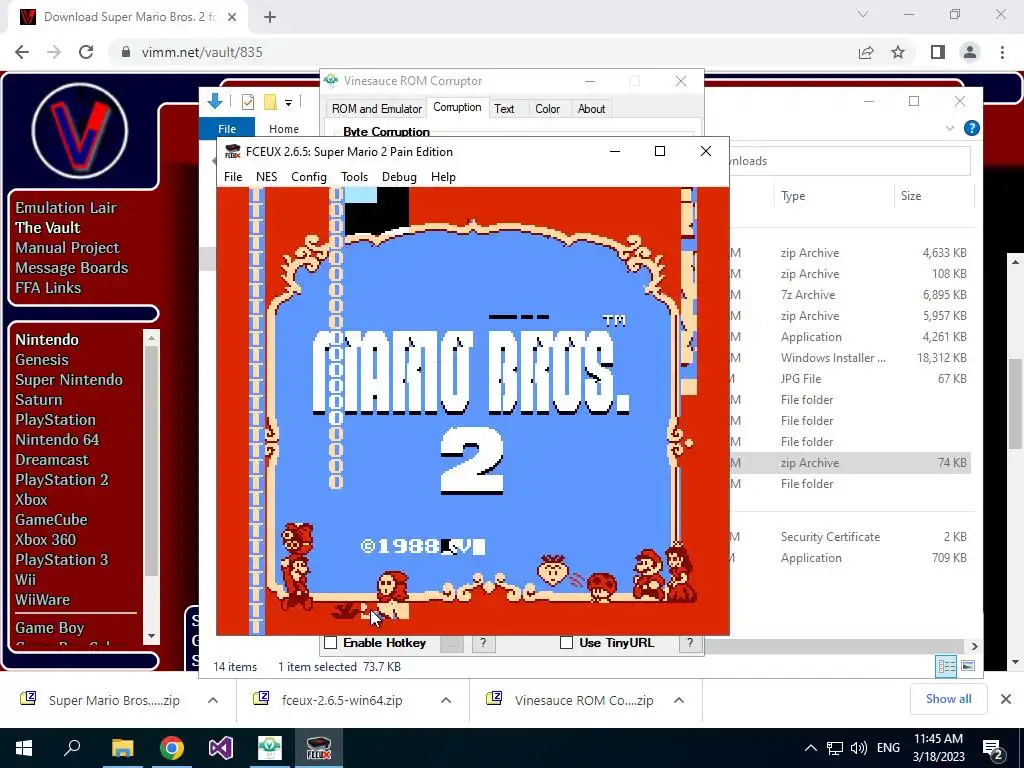Click the Explorer horizontal scrollbar right arrow
Image resolution: width=1024 pixels, height=768 pixels.
(974, 646)
